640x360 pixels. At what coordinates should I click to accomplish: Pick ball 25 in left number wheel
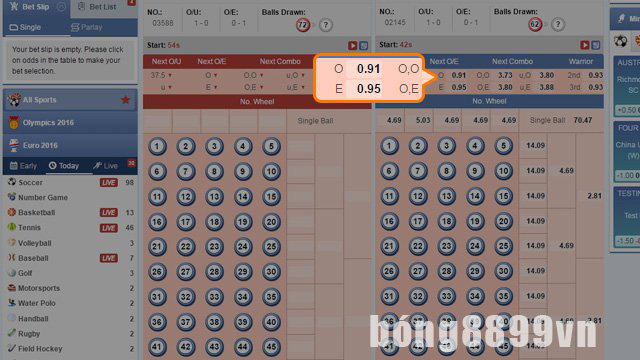tap(271, 247)
